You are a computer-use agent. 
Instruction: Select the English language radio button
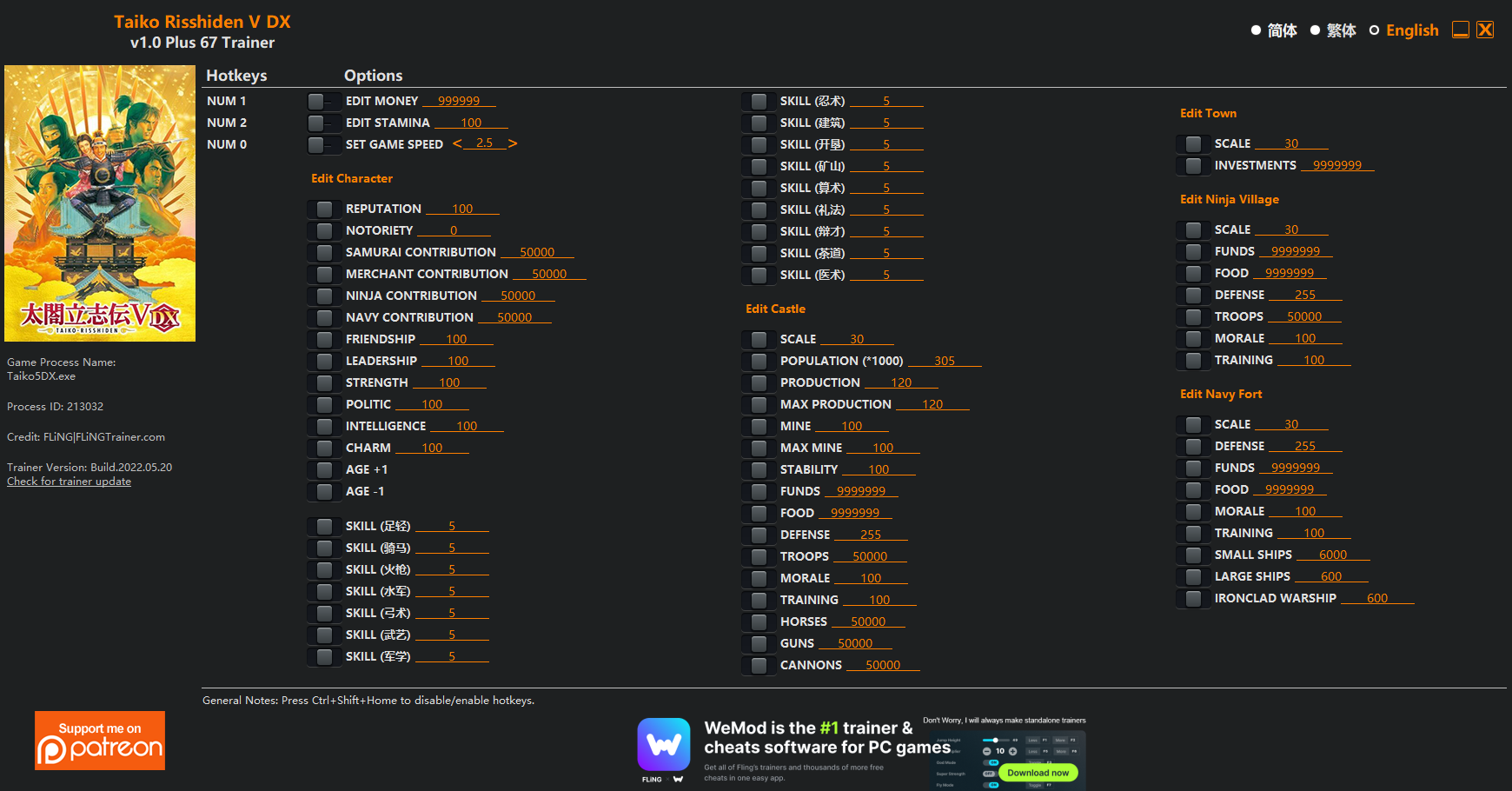(x=1374, y=30)
